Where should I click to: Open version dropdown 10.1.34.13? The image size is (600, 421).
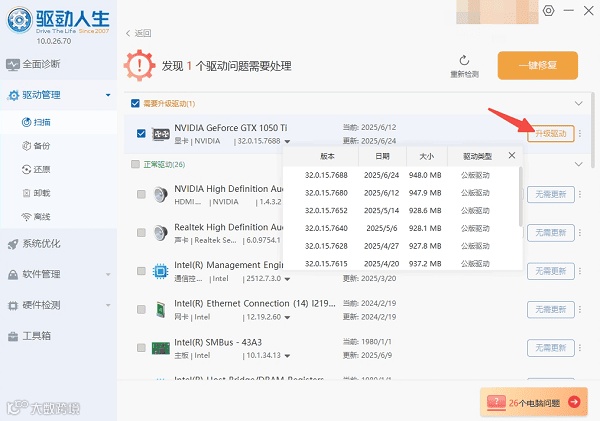[x=287, y=356]
